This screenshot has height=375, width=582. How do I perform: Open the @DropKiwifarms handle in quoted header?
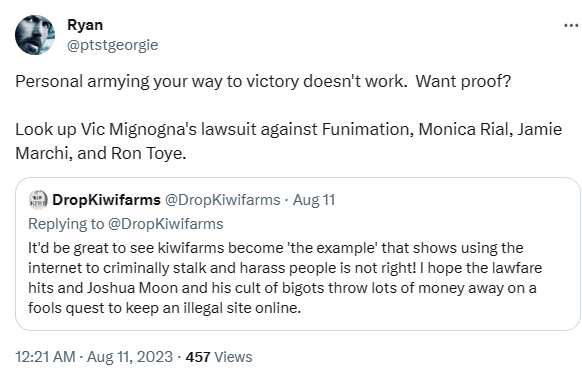(222, 200)
